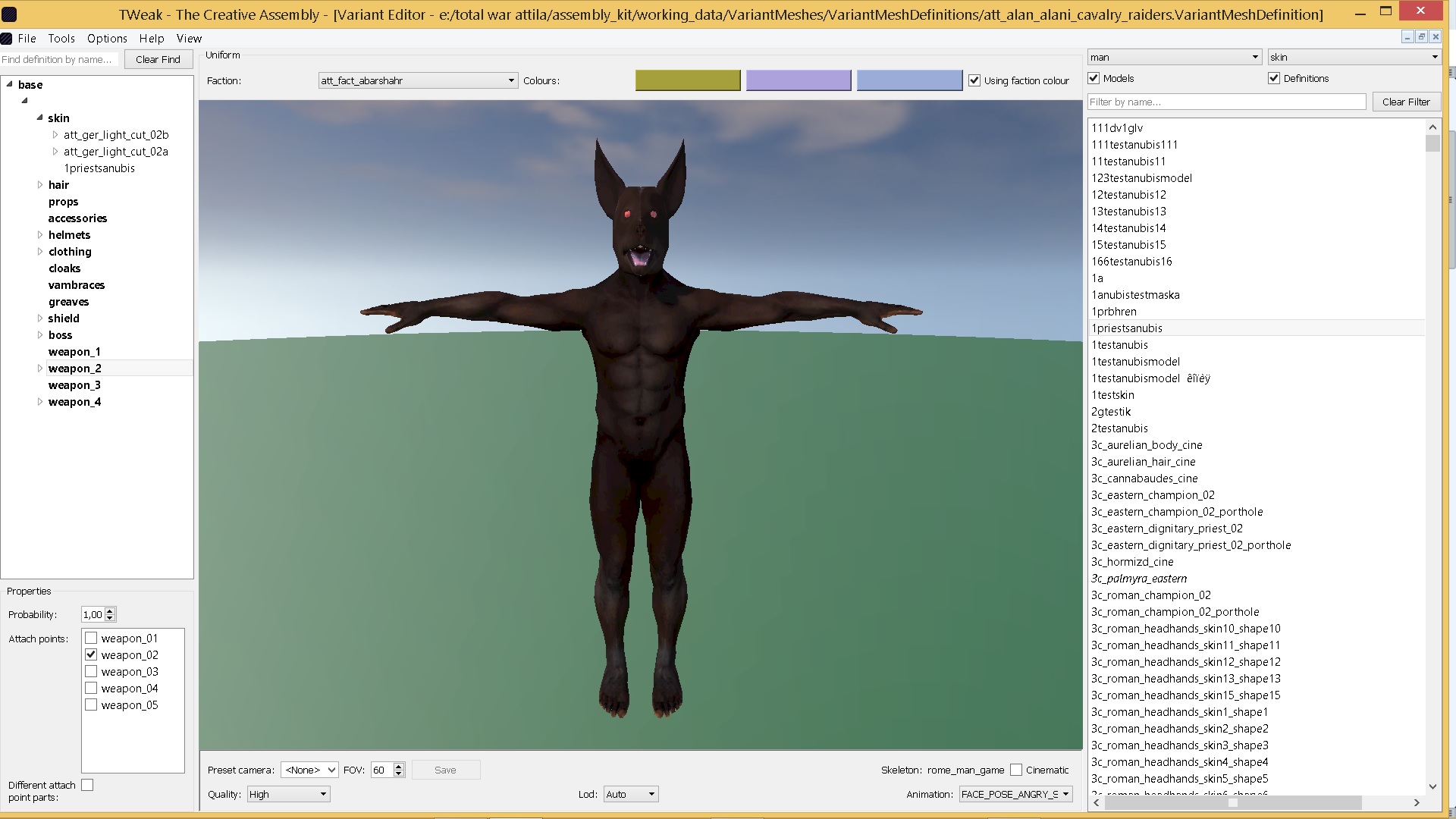This screenshot has width=1456, height=819.
Task: Click the FOV spinner arrows
Action: tap(399, 770)
